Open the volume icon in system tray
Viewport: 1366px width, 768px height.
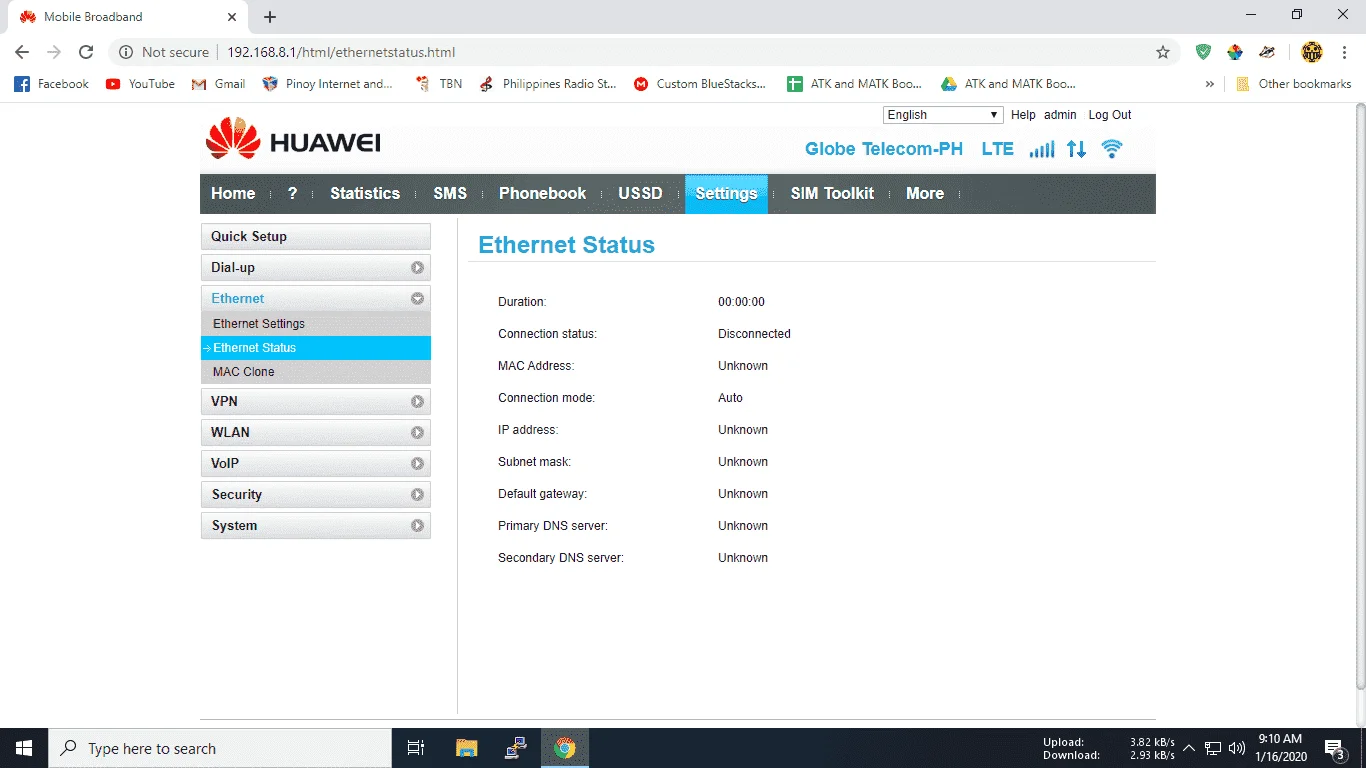click(x=1237, y=748)
